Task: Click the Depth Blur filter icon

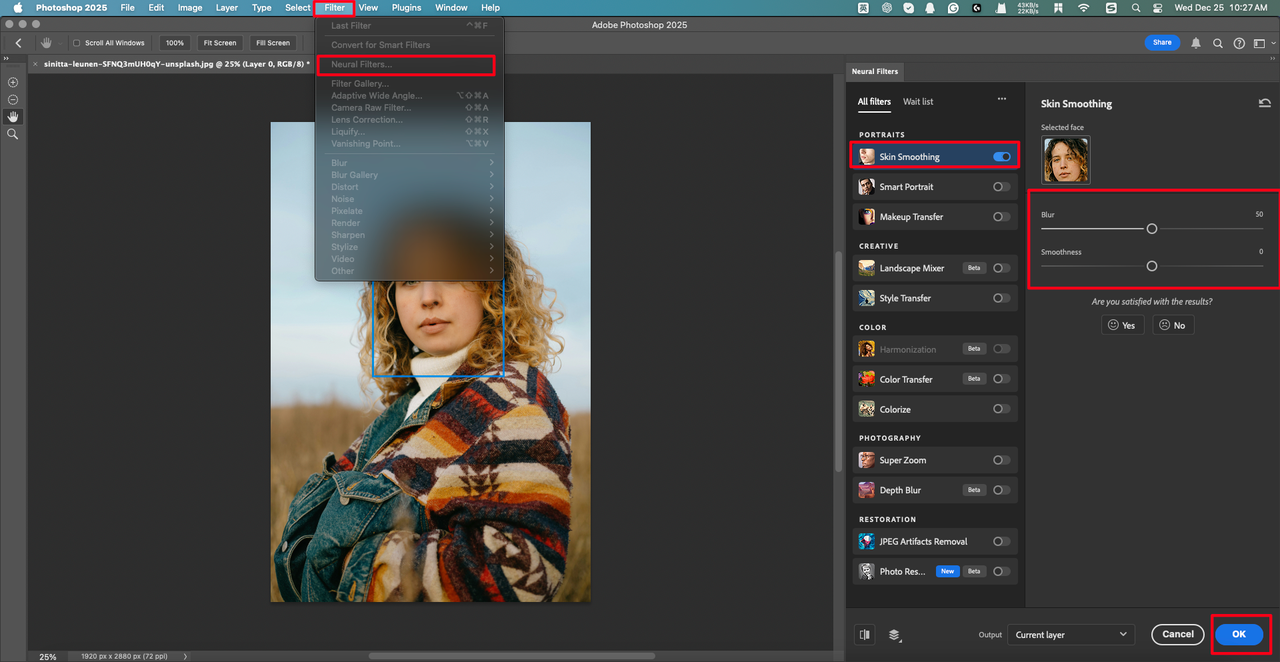Action: [867, 490]
